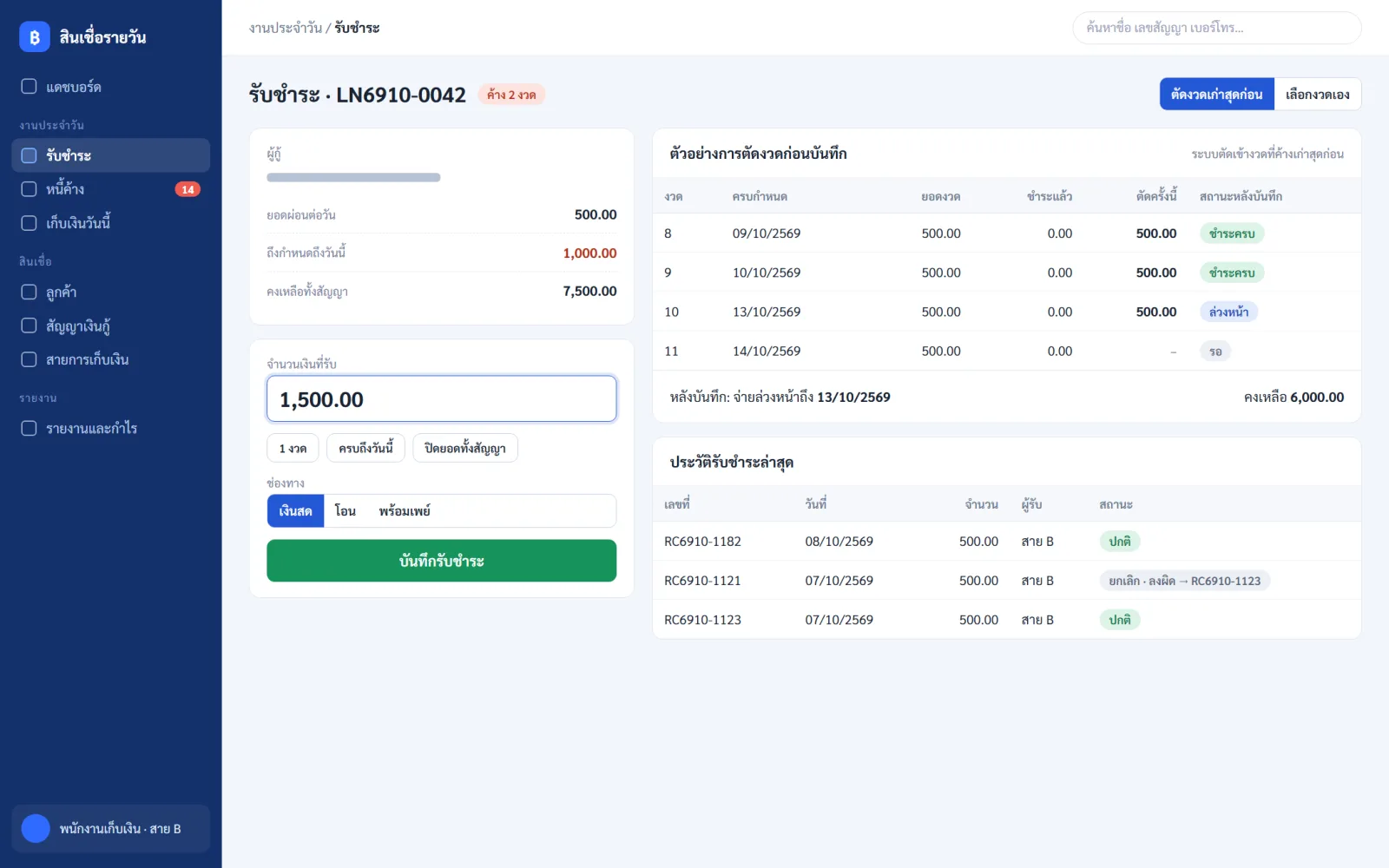Click ปิดยอดทั้งสัญญา quick amount button
The width and height of the screenshot is (1389, 868).
pos(465,448)
